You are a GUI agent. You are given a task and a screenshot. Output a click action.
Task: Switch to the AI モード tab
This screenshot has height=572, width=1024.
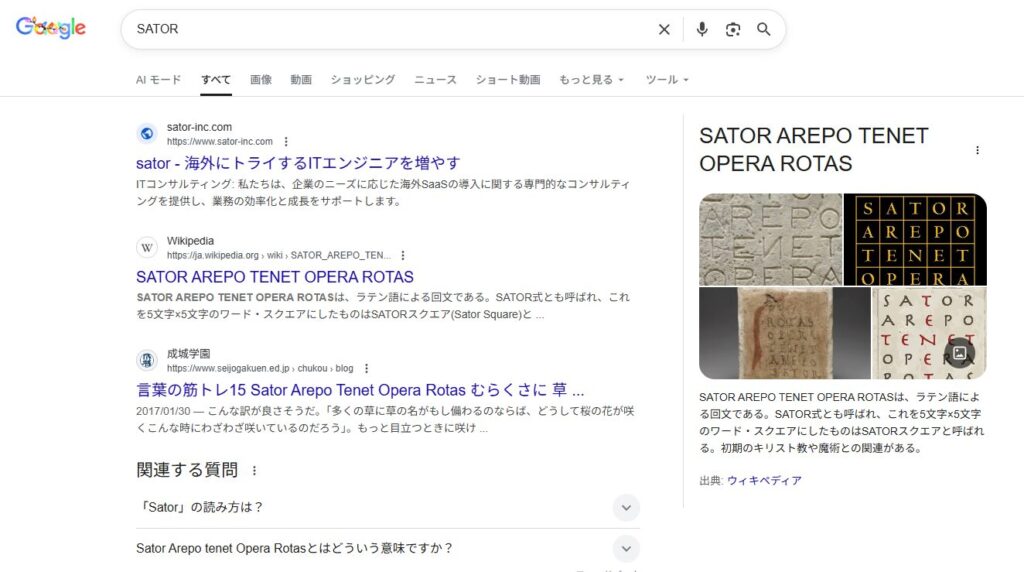159,80
